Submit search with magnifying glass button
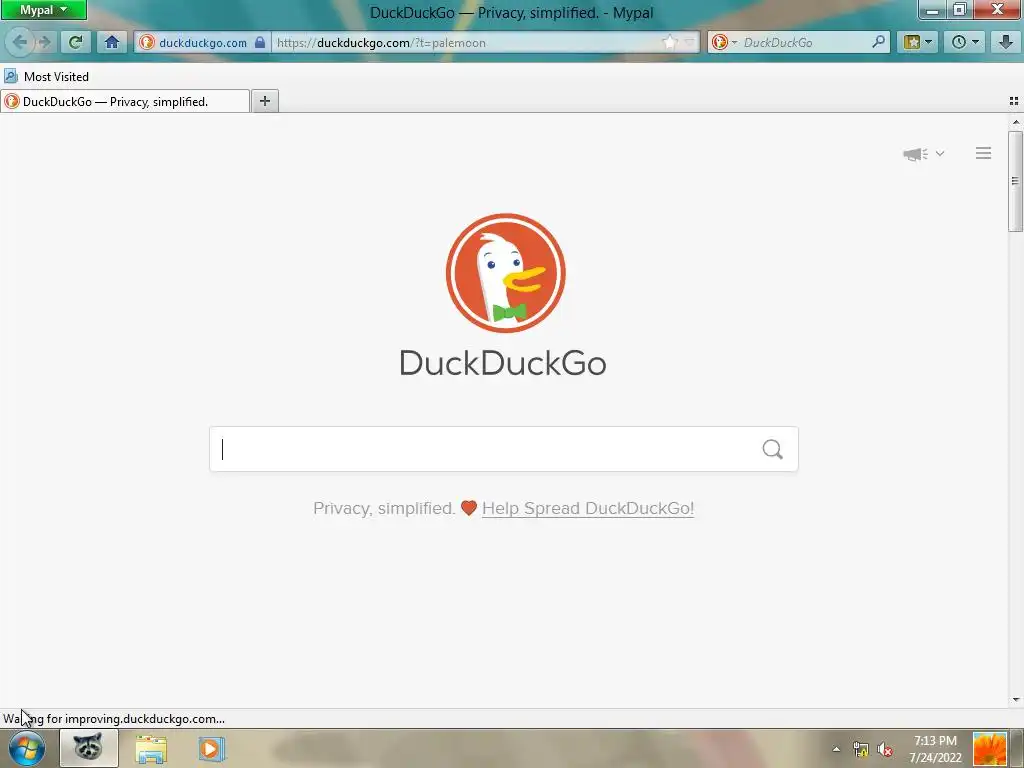This screenshot has width=1024, height=768. coord(773,449)
